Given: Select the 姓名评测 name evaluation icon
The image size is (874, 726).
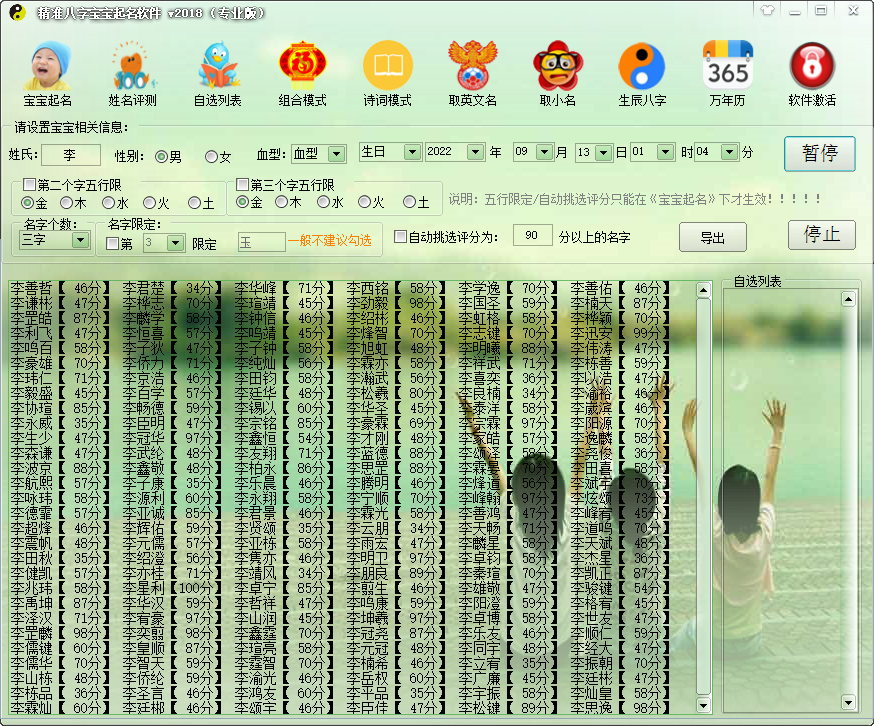Looking at the screenshot, I should coord(130,72).
